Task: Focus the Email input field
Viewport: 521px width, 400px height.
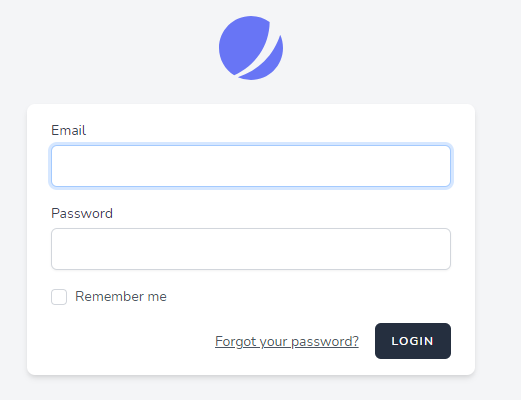Action: [251, 166]
